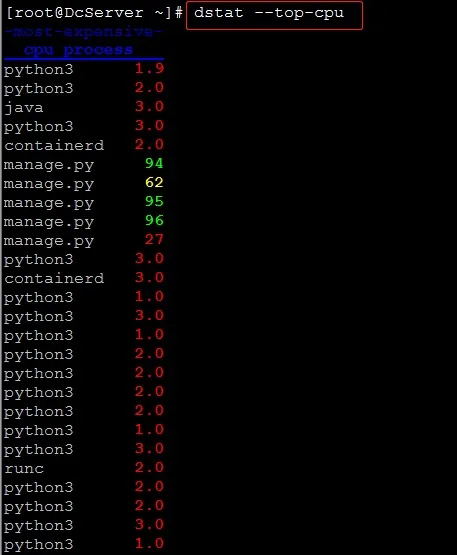This screenshot has height=555, width=457.
Task: Click the manage.py row showing 94
Action: click(x=84, y=164)
